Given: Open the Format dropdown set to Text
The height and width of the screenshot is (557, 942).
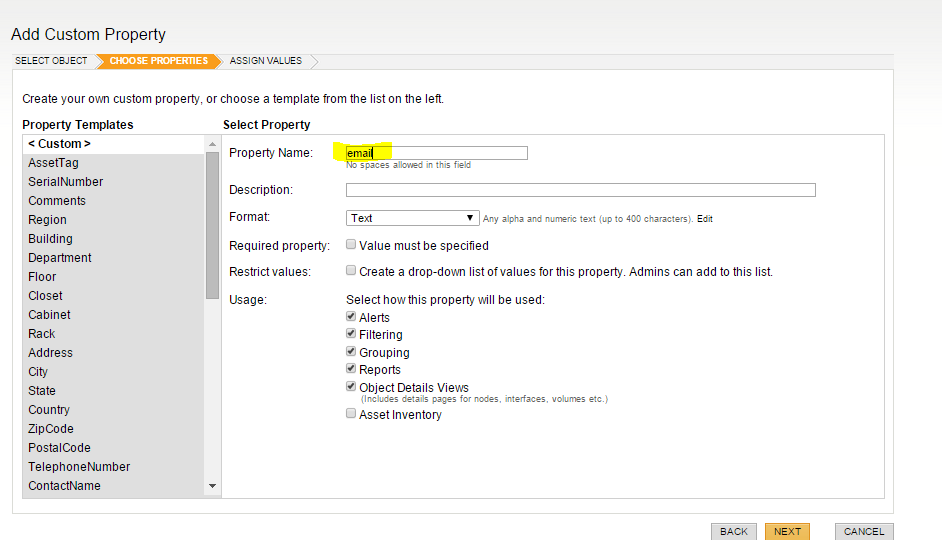Looking at the screenshot, I should [412, 218].
